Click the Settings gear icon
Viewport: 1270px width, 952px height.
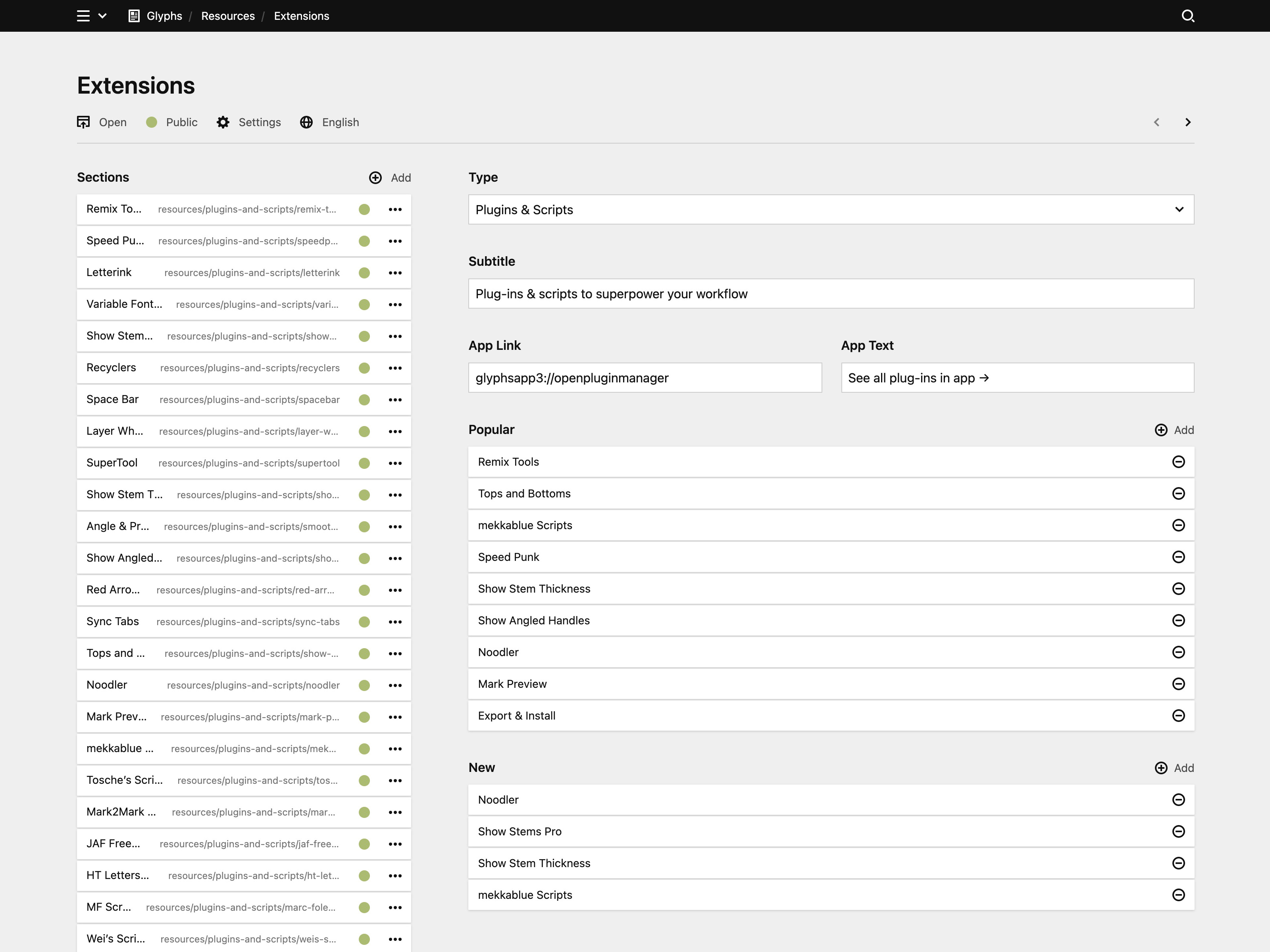click(223, 122)
